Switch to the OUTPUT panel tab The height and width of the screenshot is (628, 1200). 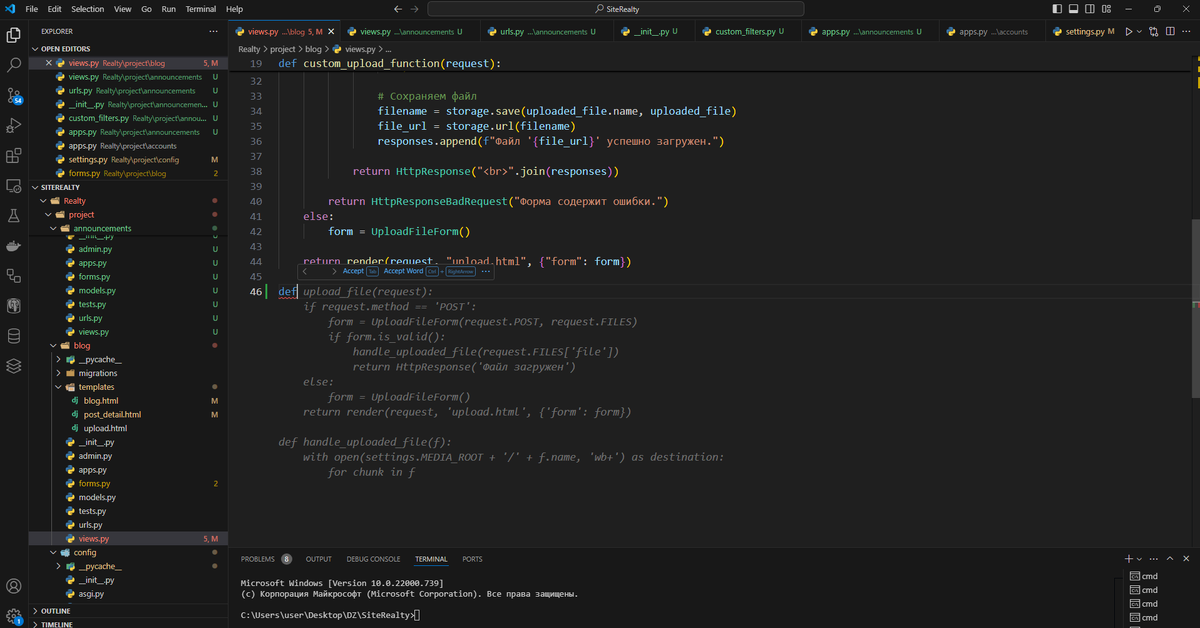click(319, 559)
